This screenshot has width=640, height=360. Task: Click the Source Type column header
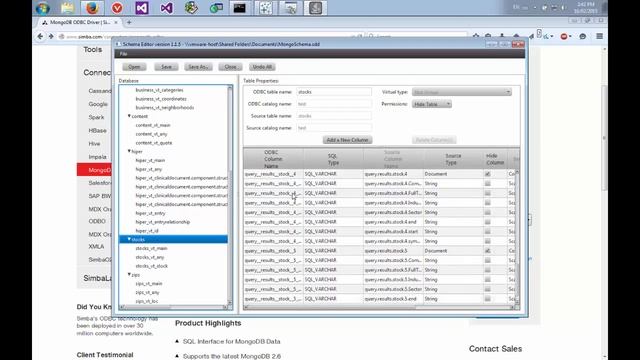coord(453,159)
